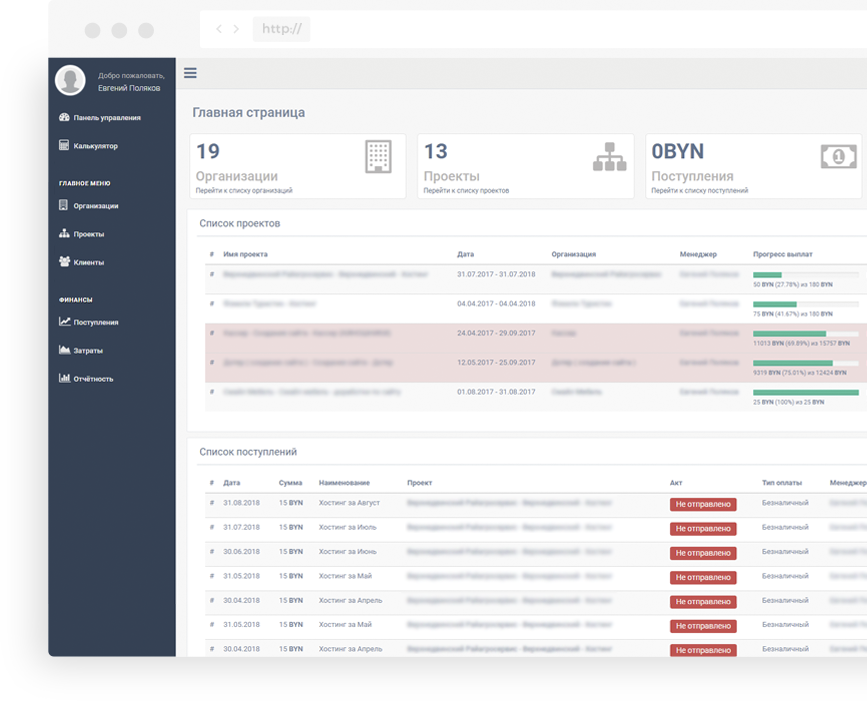Image resolution: width=867 pixels, height=701 pixels.
Task: Click the large sitemap icon in 13 card
Action: pyautogui.click(x=609, y=157)
